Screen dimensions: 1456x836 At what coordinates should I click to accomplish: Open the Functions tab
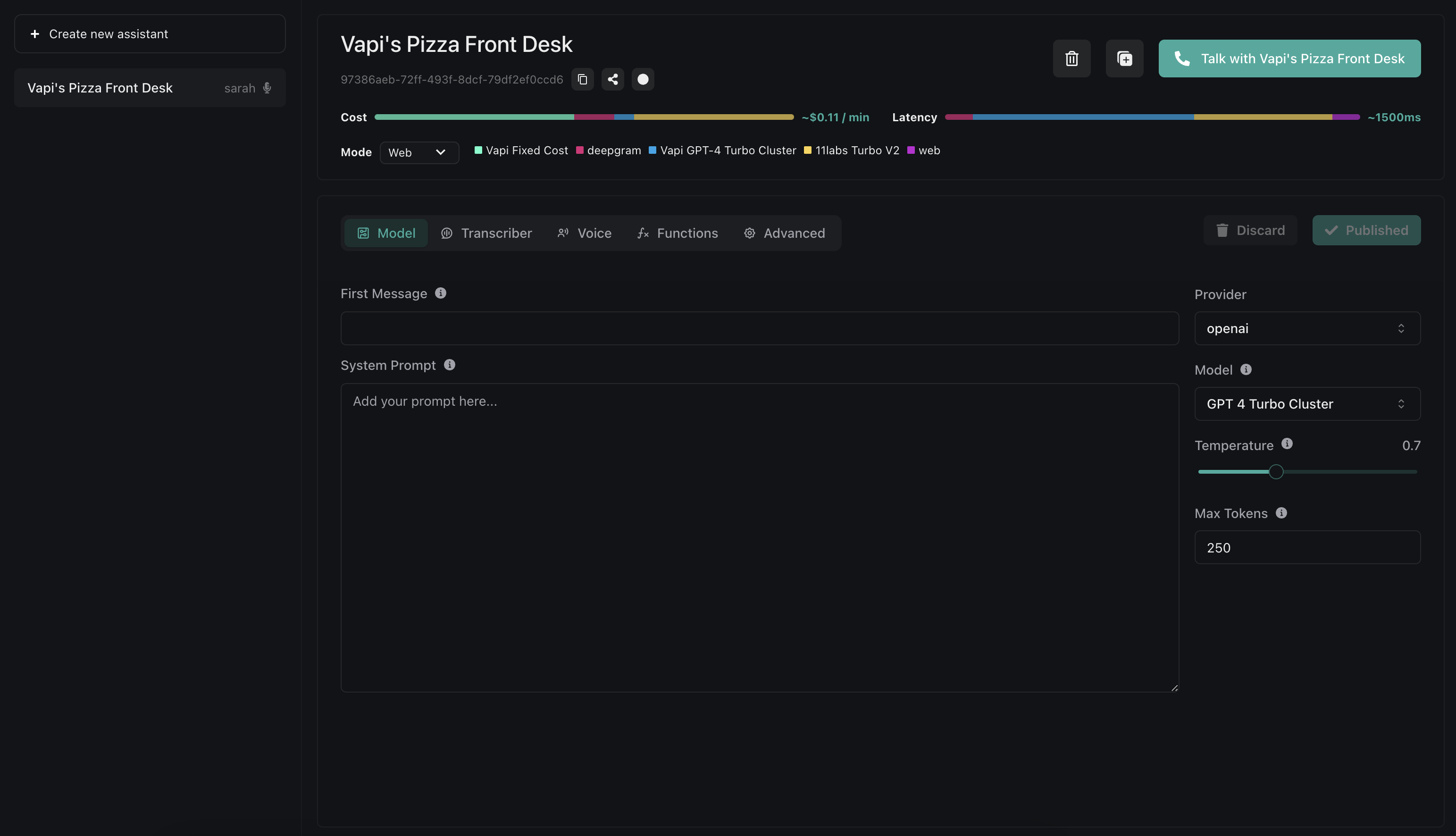tap(678, 233)
